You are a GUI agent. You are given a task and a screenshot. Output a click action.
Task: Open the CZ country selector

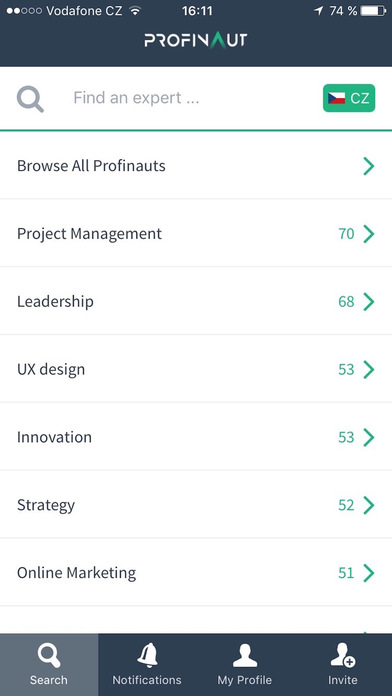pyautogui.click(x=349, y=98)
